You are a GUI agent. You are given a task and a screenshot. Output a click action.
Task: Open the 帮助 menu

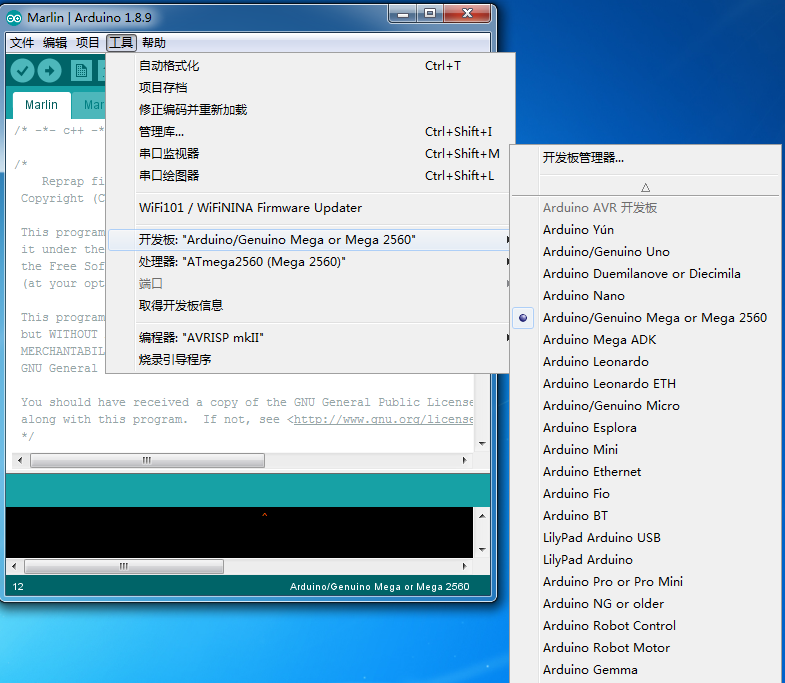click(154, 43)
